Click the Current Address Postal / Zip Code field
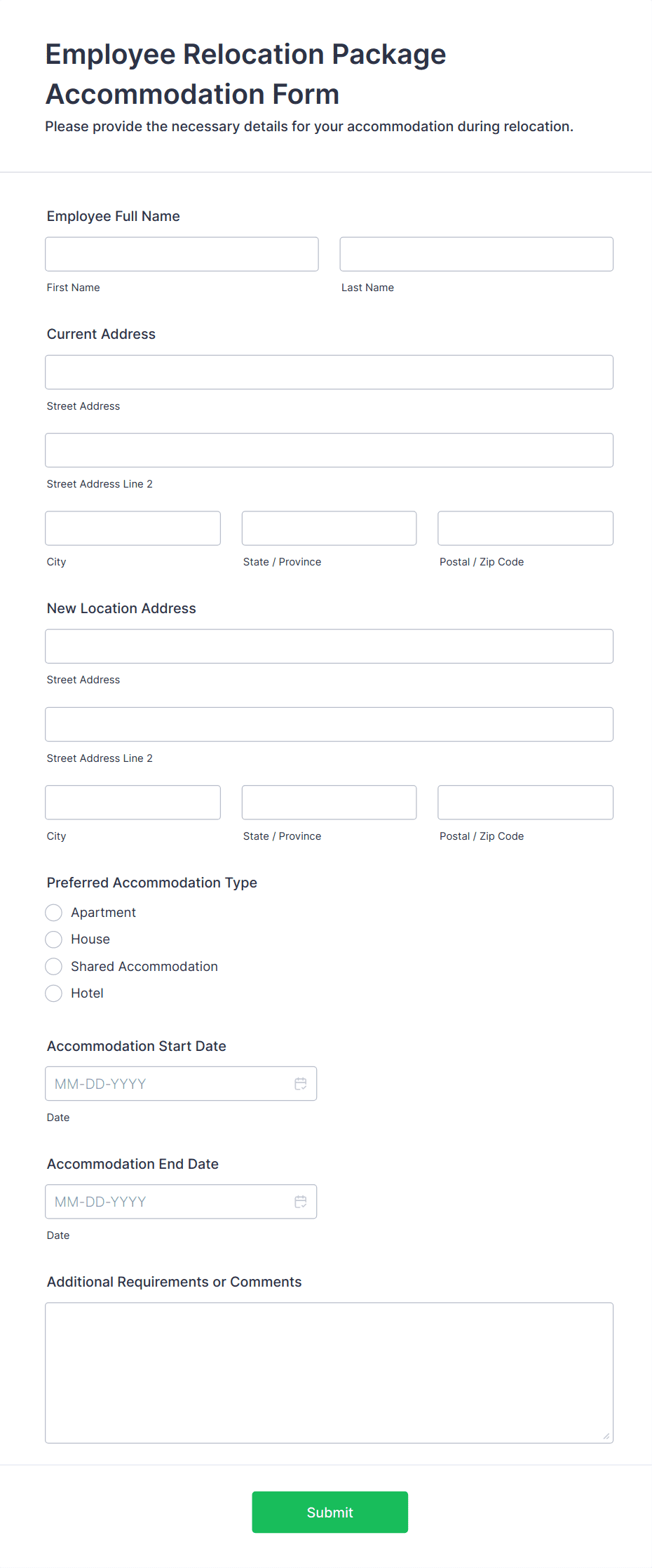This screenshot has height=1568, width=652. tap(524, 528)
